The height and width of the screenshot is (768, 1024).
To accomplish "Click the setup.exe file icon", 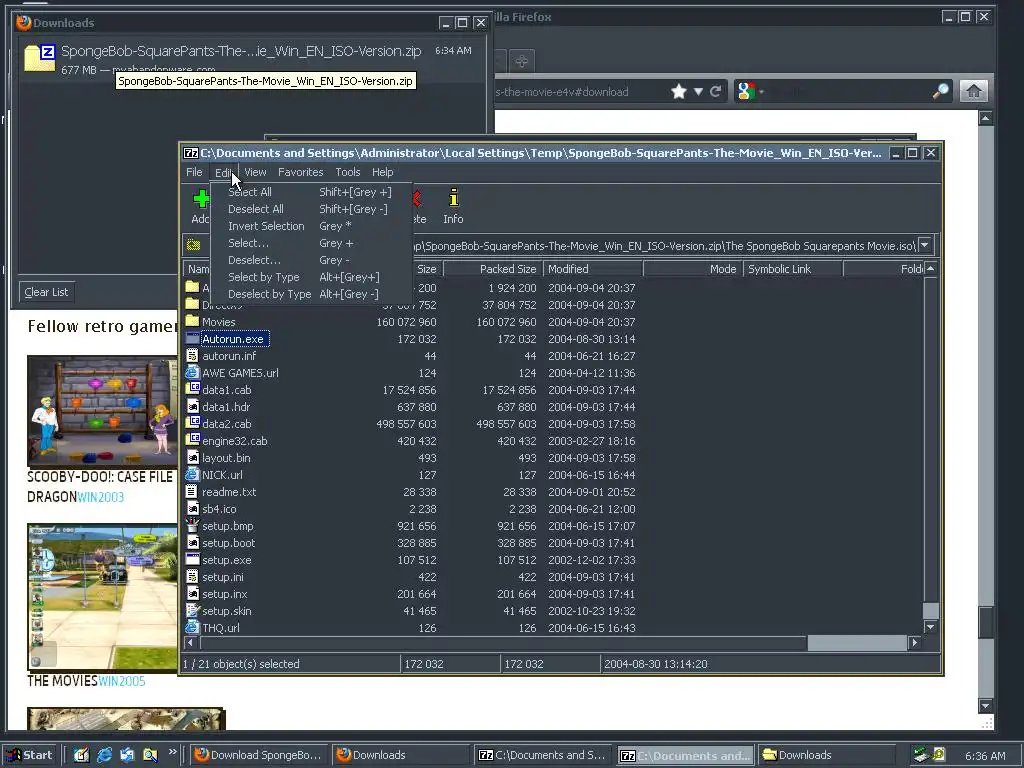I will click(192, 559).
